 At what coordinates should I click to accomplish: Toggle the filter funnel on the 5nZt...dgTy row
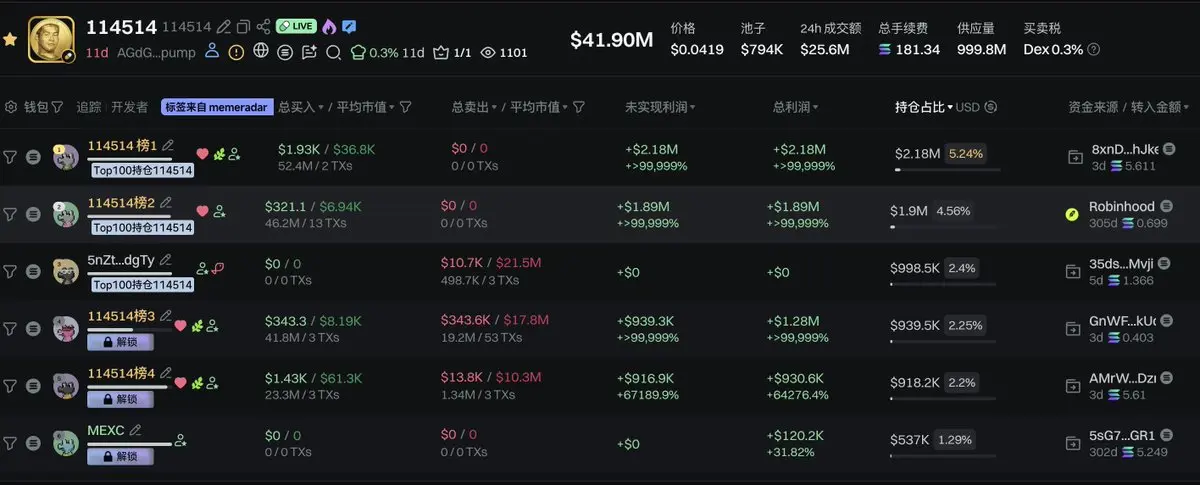10,271
